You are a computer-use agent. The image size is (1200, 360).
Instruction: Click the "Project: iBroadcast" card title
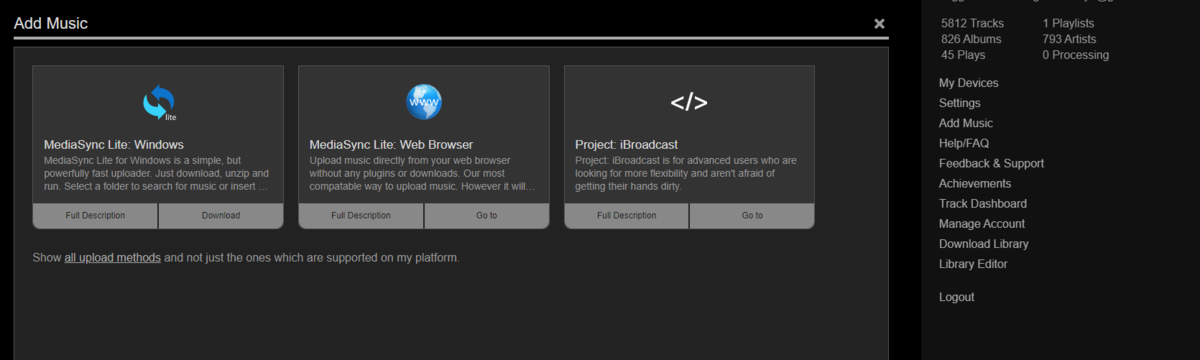pos(626,144)
